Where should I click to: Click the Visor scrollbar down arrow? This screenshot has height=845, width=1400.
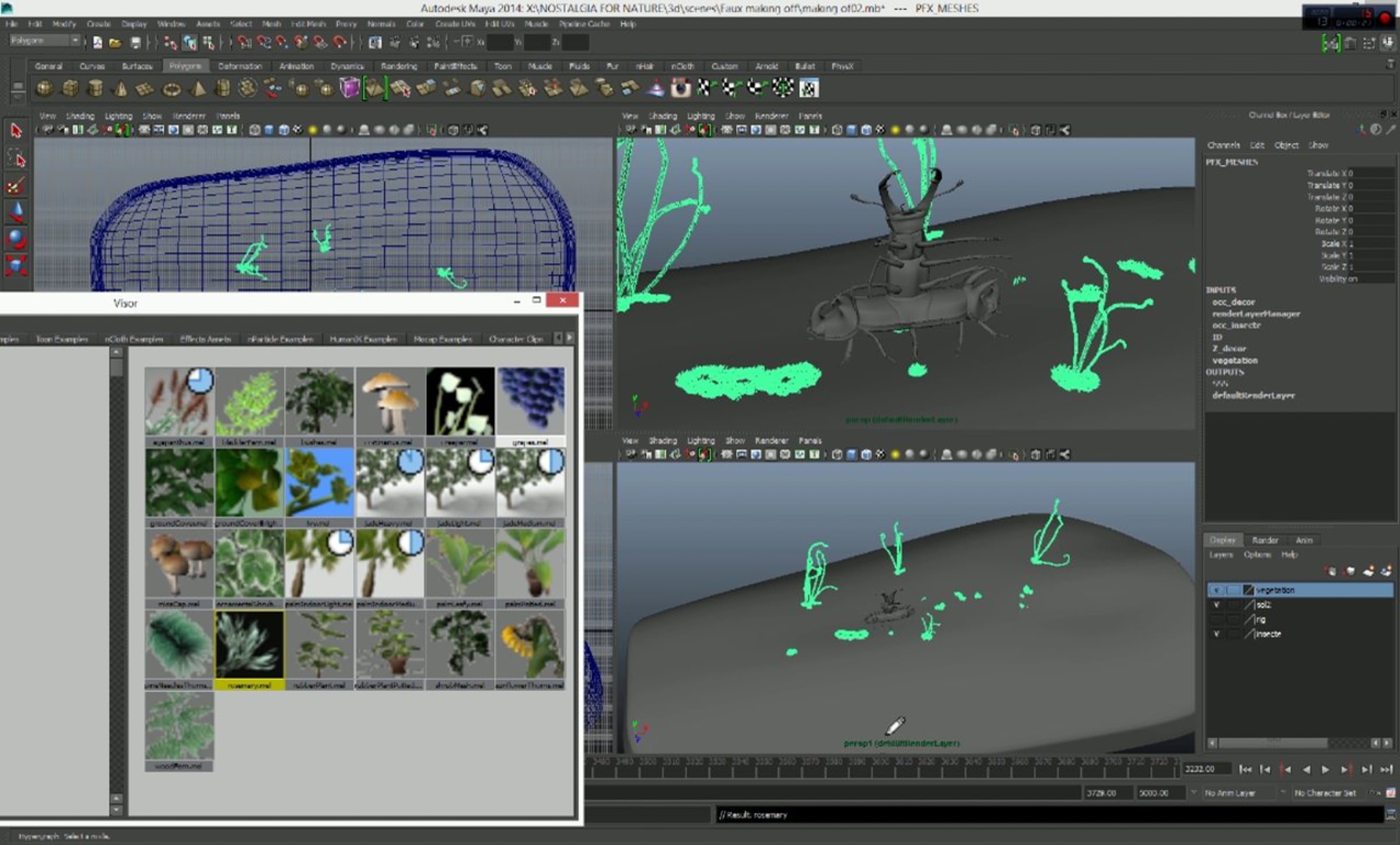pos(116,810)
